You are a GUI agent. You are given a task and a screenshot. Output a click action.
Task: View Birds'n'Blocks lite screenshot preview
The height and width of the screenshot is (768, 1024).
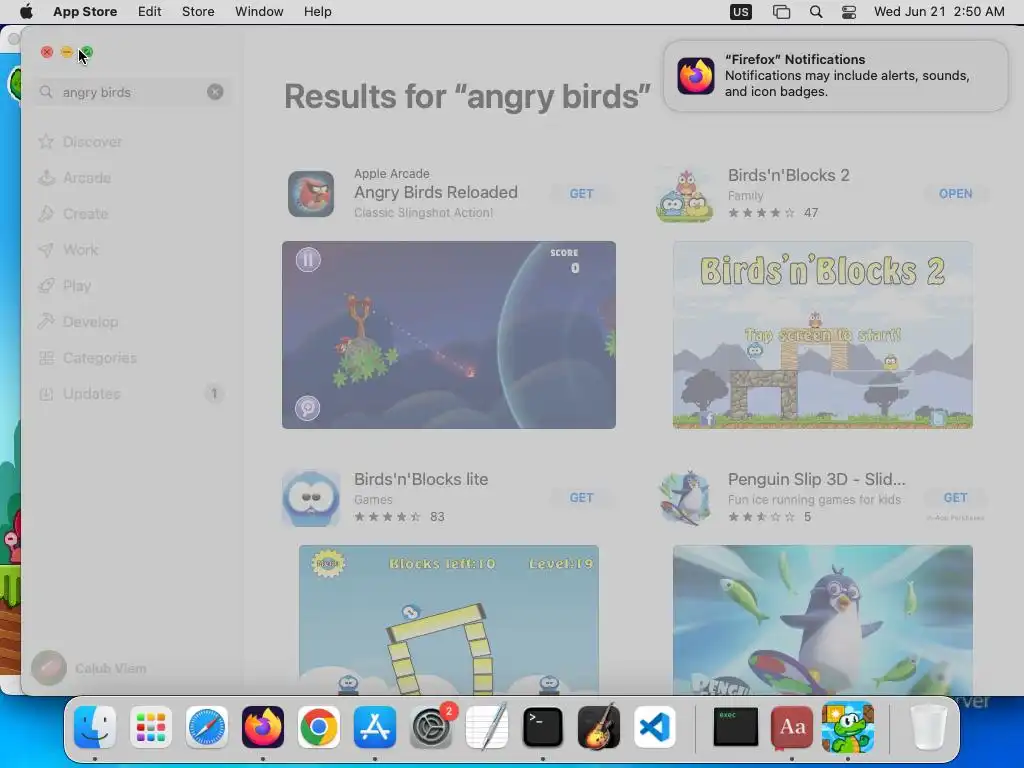pos(449,620)
